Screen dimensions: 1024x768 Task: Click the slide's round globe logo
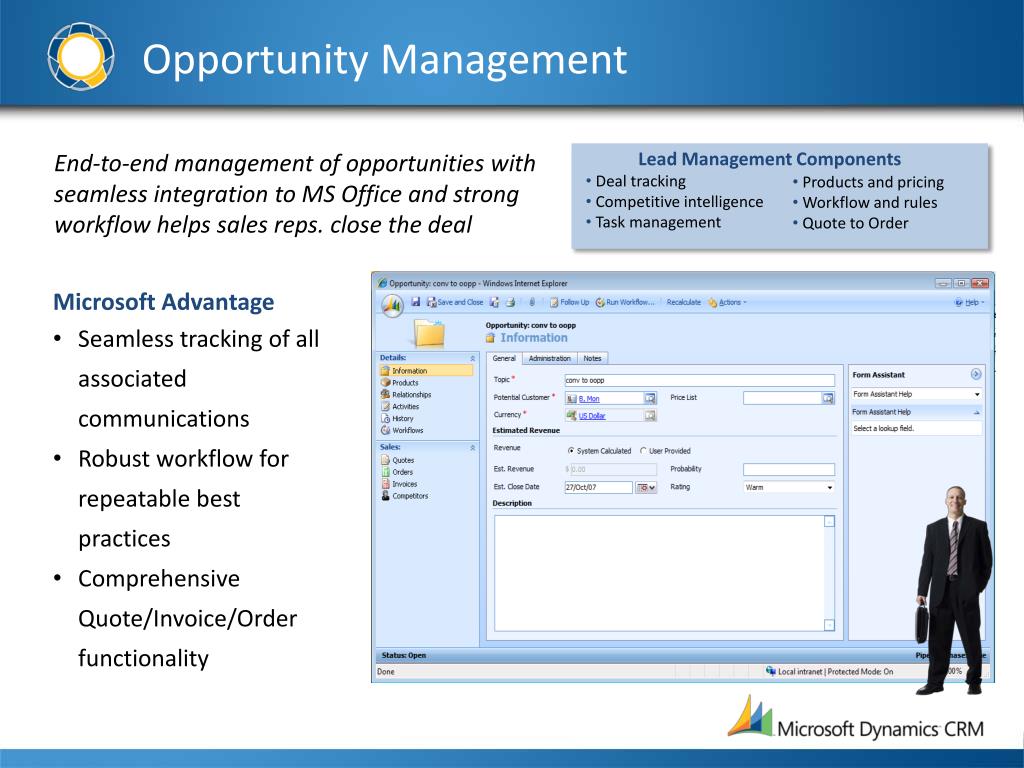click(81, 57)
